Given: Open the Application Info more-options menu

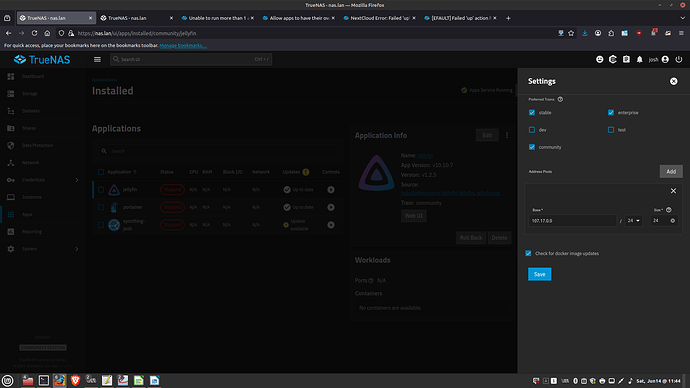Looking at the screenshot, I should (506, 135).
